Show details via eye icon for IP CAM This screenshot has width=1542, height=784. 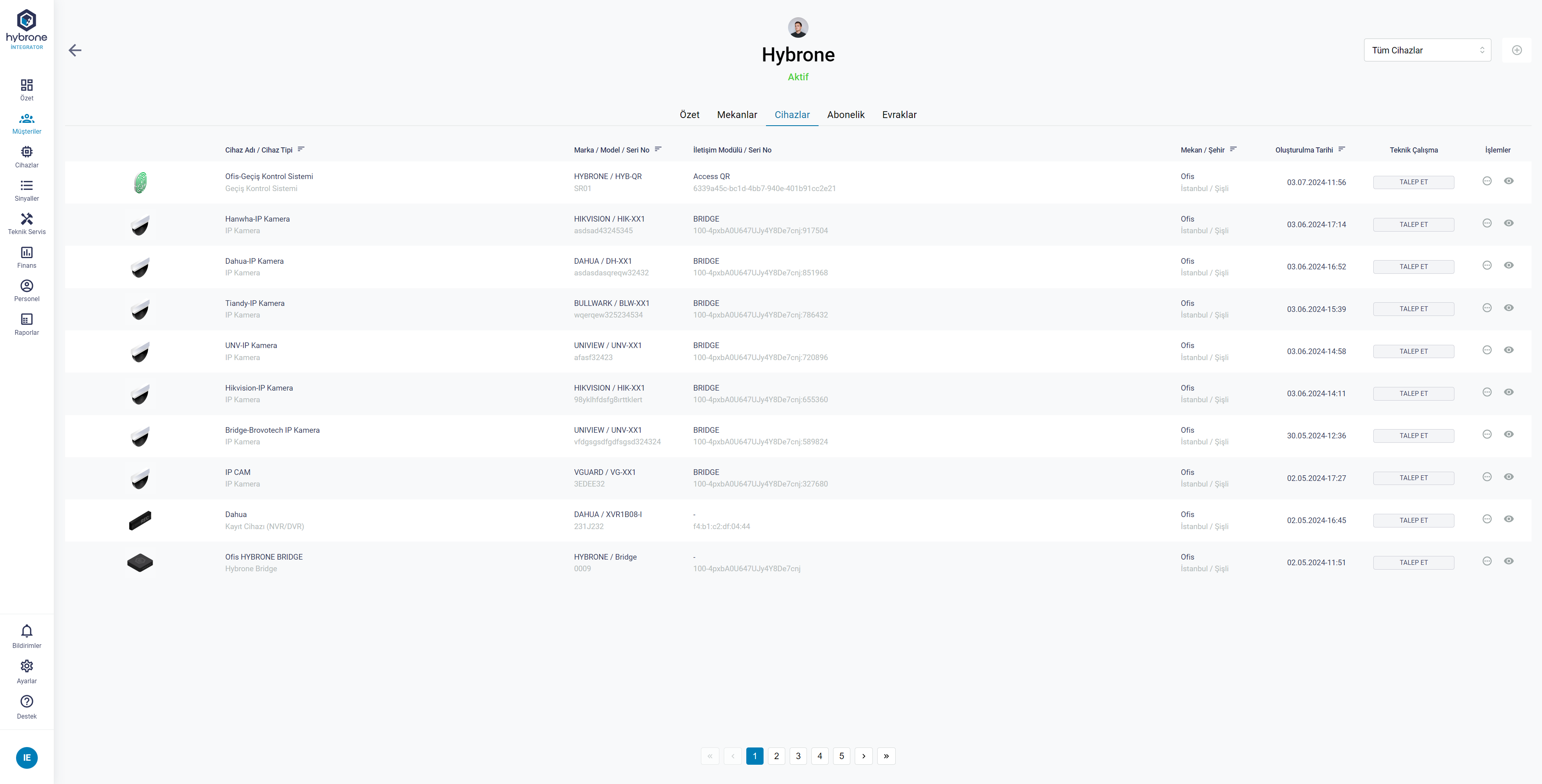point(1509,477)
